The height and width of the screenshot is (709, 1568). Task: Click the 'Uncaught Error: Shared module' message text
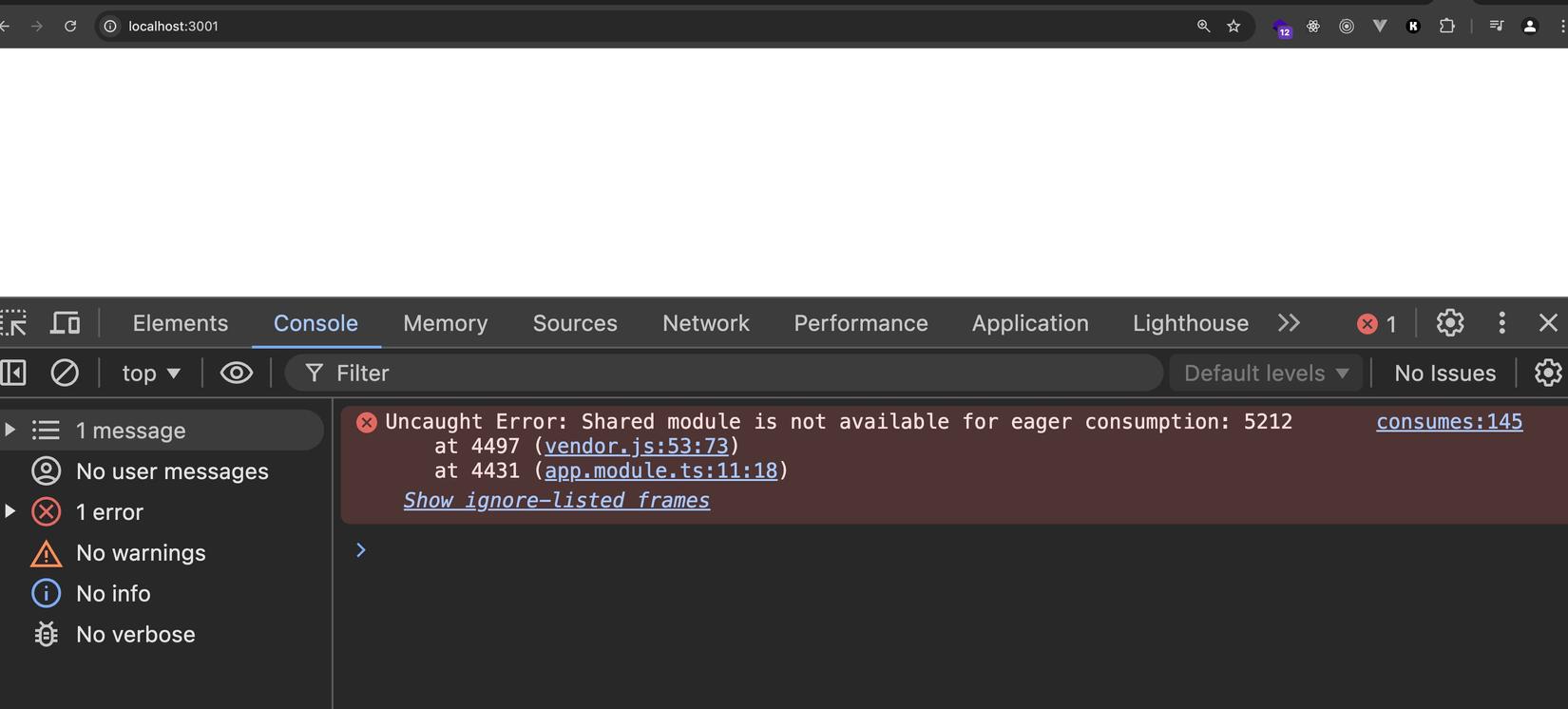(838, 422)
